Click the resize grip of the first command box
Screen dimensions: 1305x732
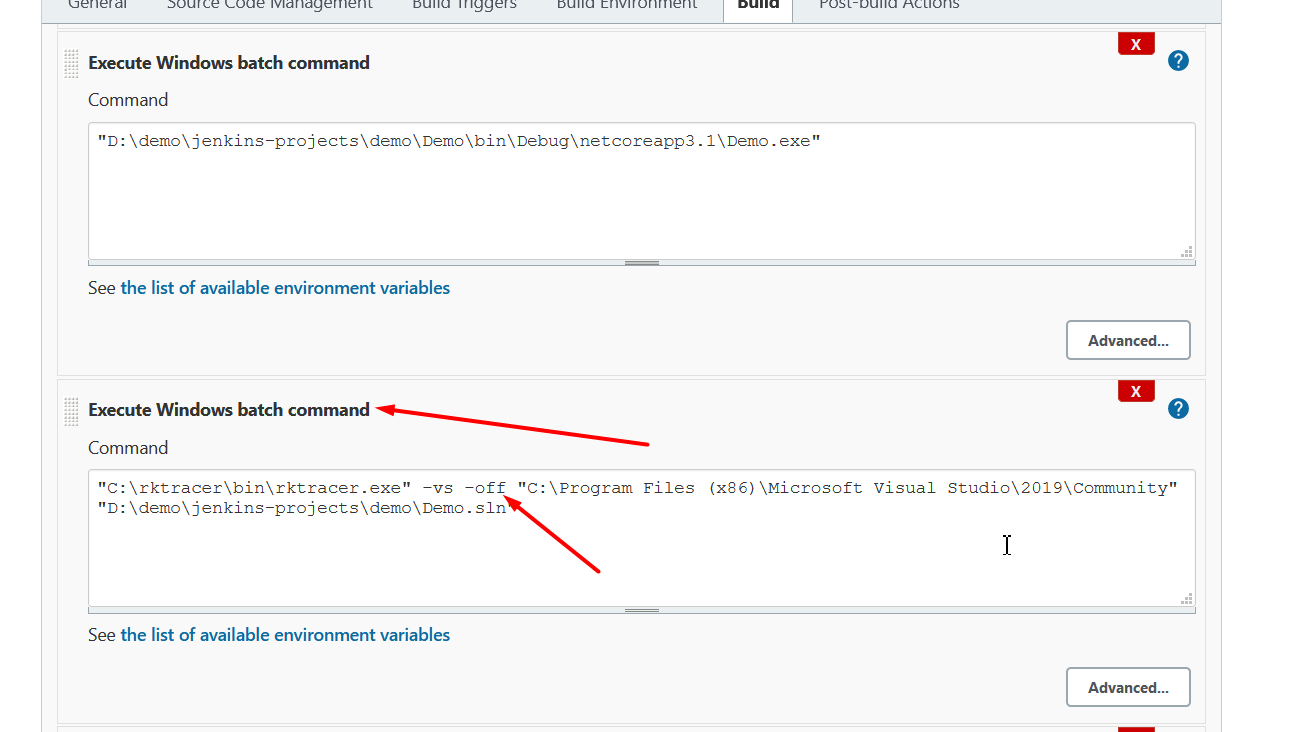(x=1187, y=253)
